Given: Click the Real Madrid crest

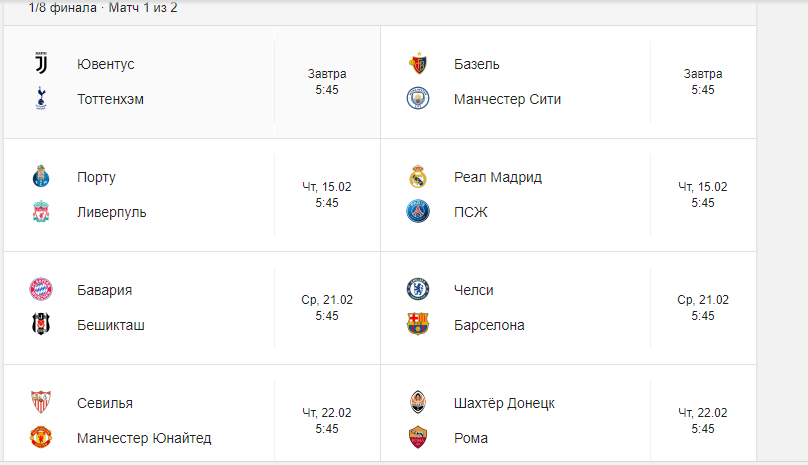Looking at the screenshot, I should point(418,177).
